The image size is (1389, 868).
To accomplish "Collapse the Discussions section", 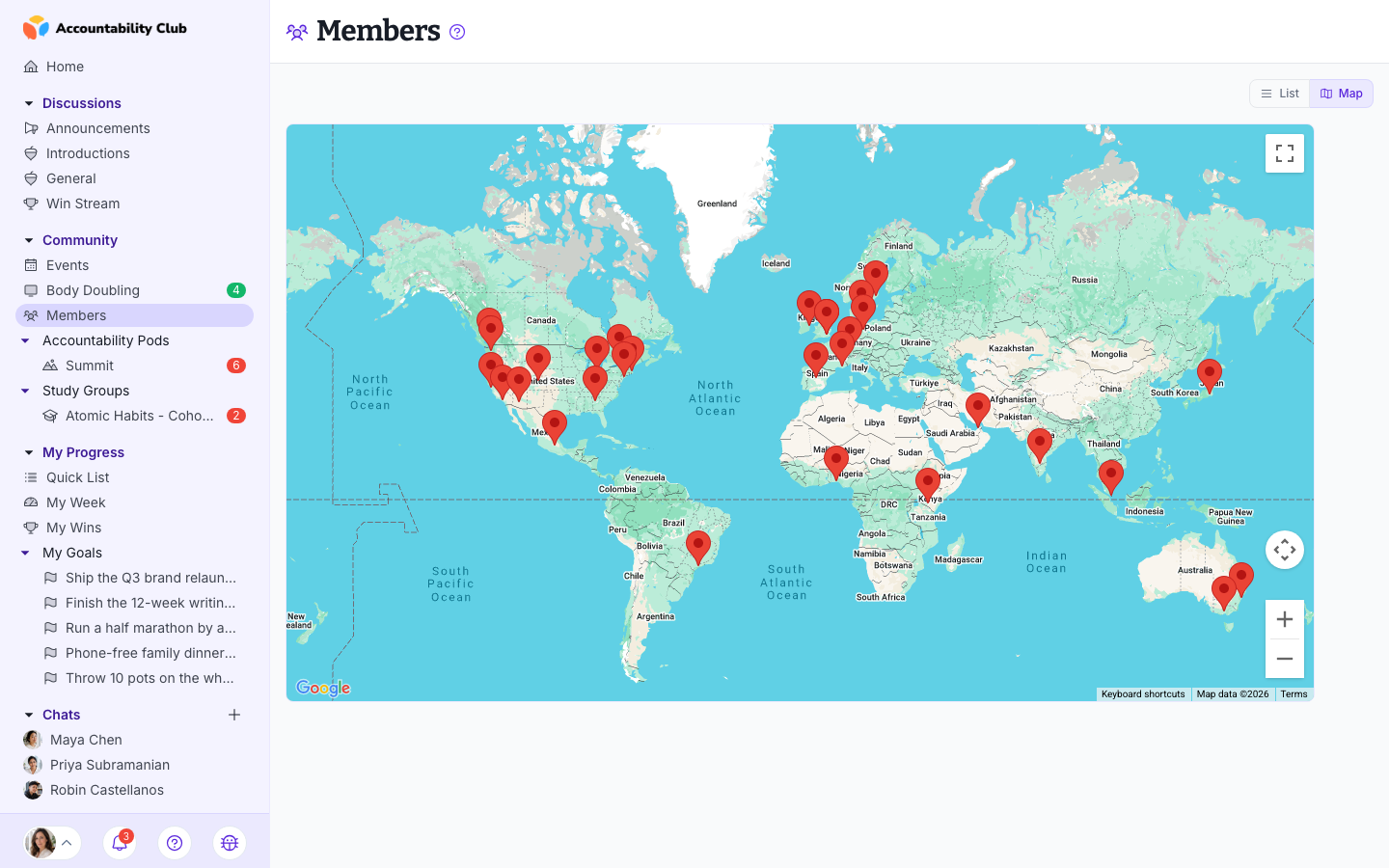I will point(29,103).
